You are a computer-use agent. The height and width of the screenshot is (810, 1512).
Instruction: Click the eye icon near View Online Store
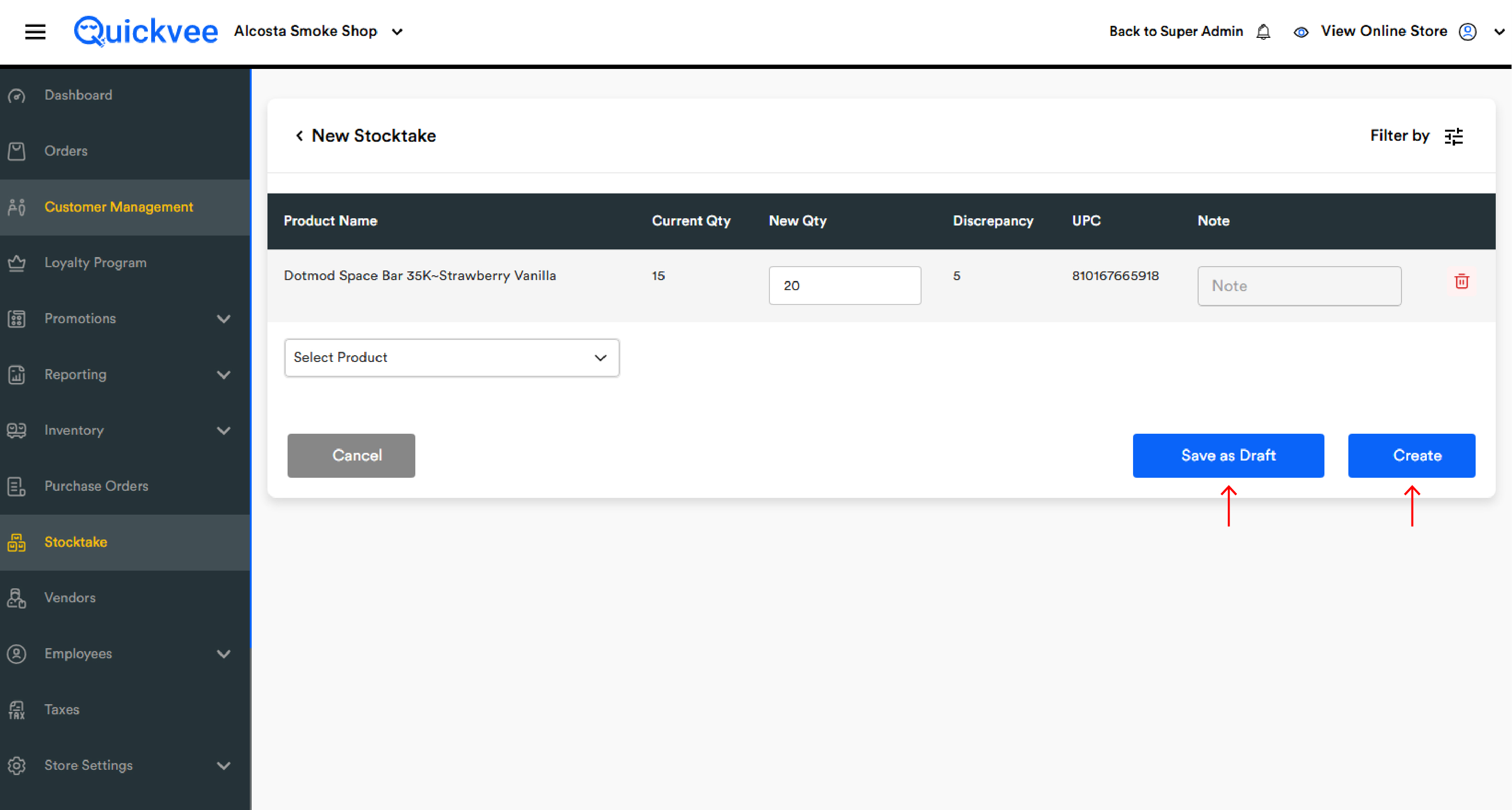[1301, 32]
